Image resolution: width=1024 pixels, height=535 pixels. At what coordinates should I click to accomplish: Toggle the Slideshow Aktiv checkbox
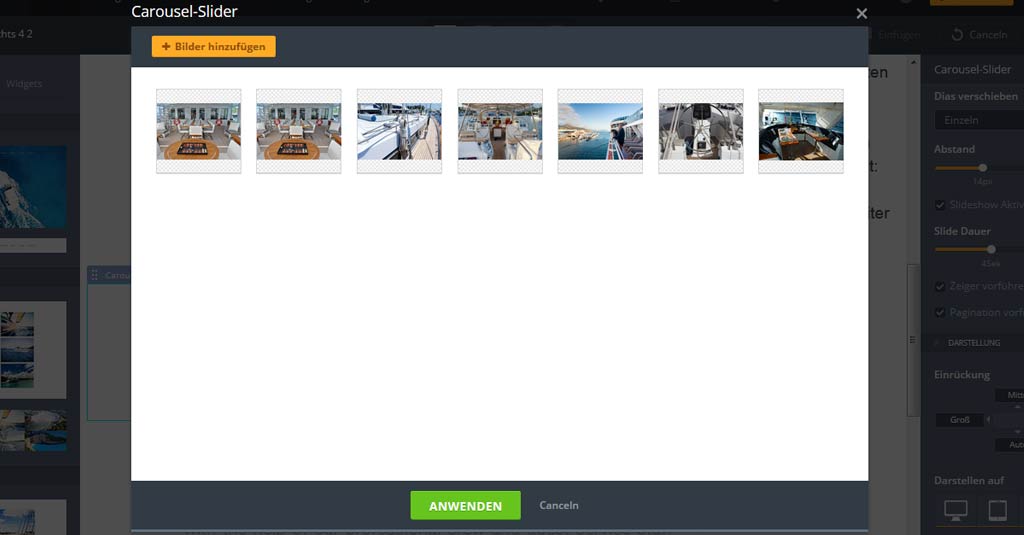[940, 205]
